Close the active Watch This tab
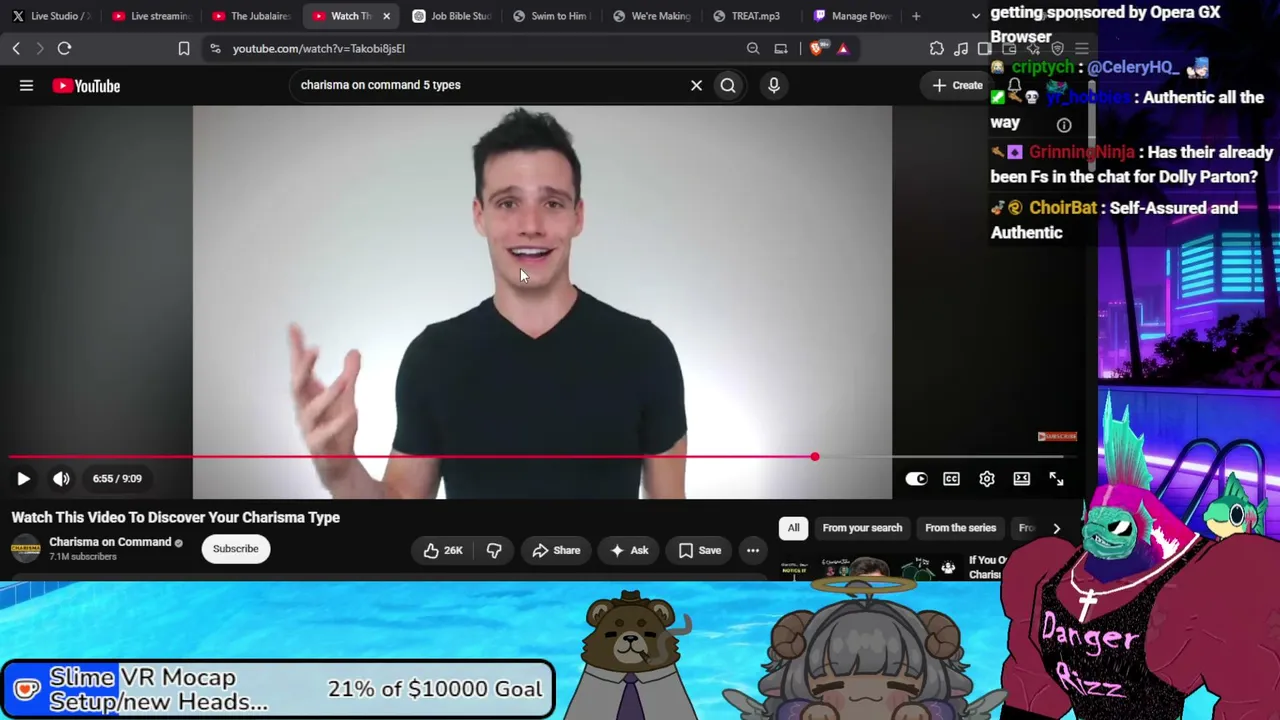Image resolution: width=1280 pixels, height=720 pixels. (x=386, y=16)
